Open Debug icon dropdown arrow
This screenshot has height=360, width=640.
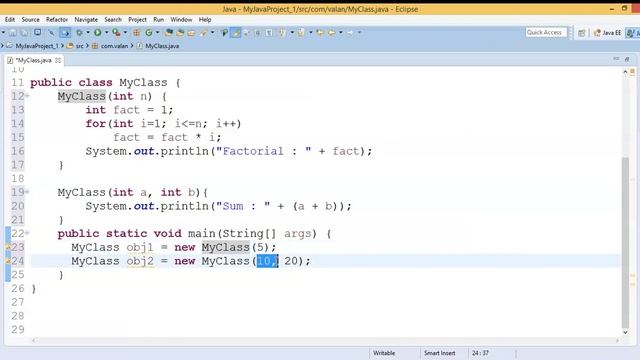pos(88,32)
